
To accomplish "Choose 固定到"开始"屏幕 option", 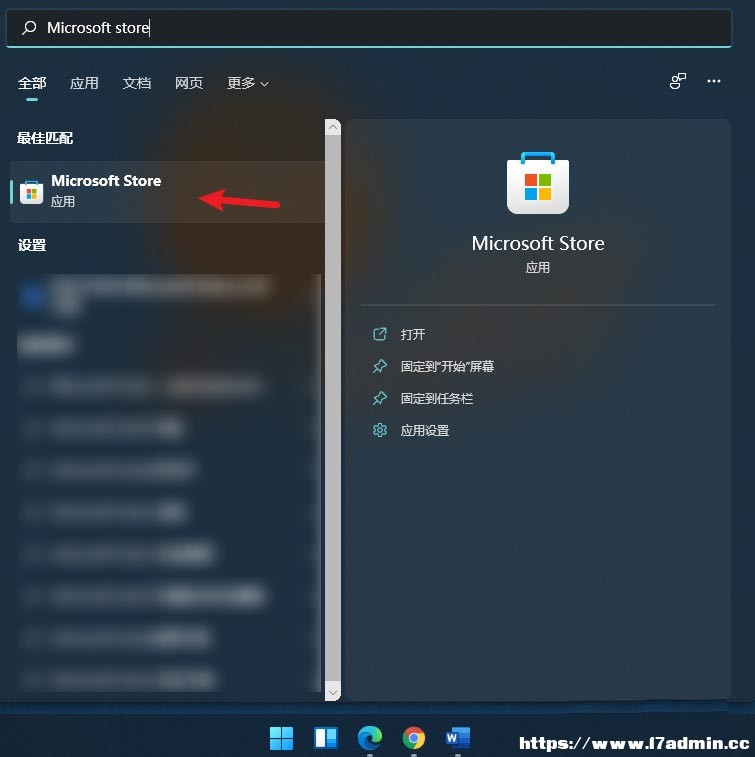I will [x=447, y=366].
